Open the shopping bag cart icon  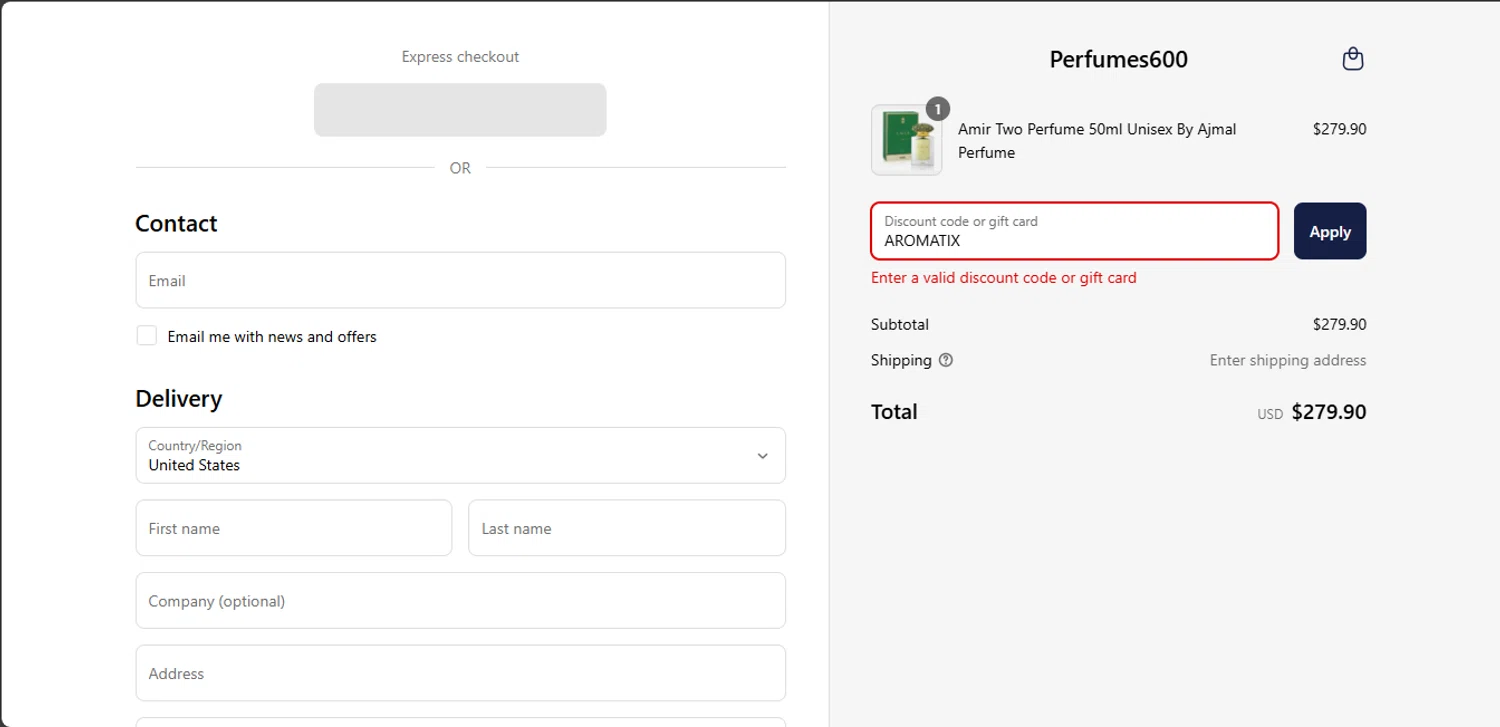[x=1352, y=59]
